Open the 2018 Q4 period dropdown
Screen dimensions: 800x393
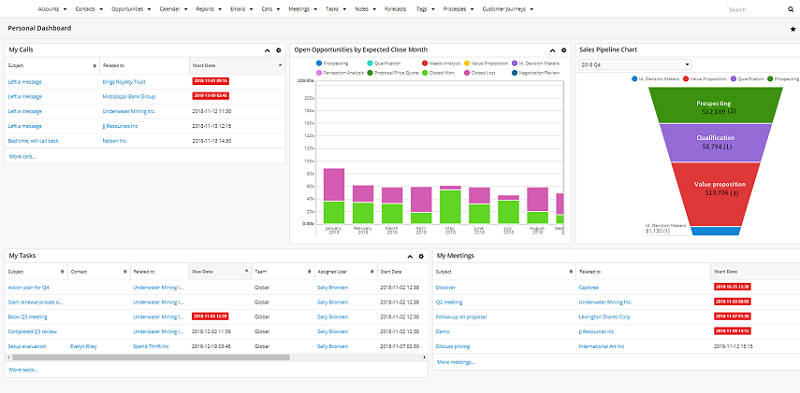tap(635, 65)
